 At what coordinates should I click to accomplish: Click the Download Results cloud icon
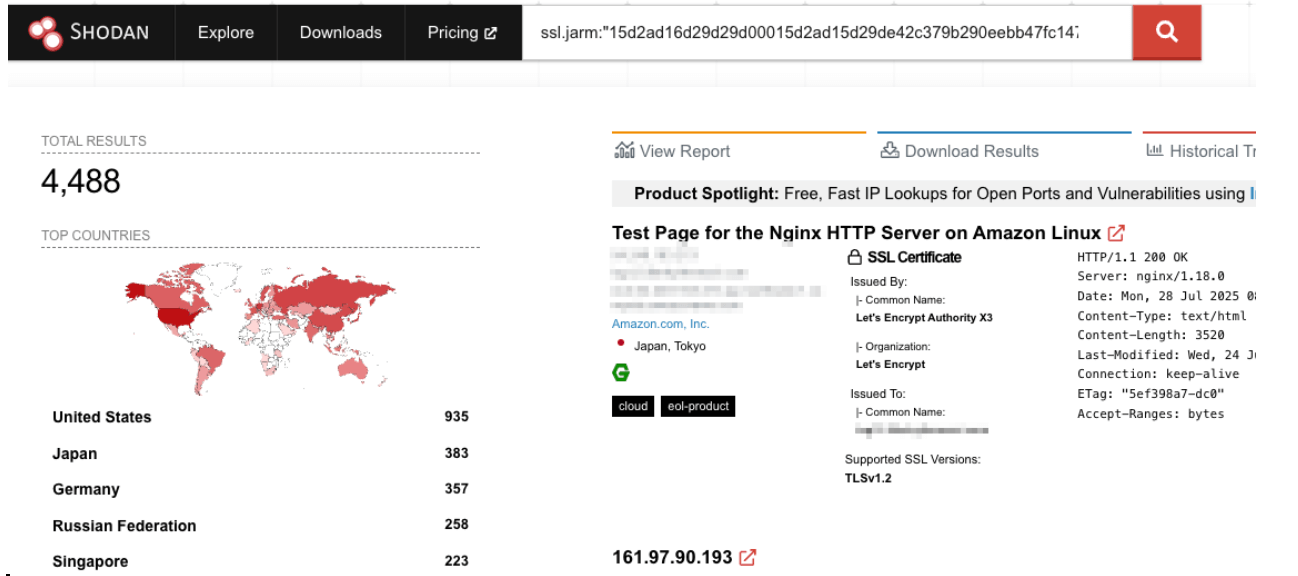(x=890, y=151)
